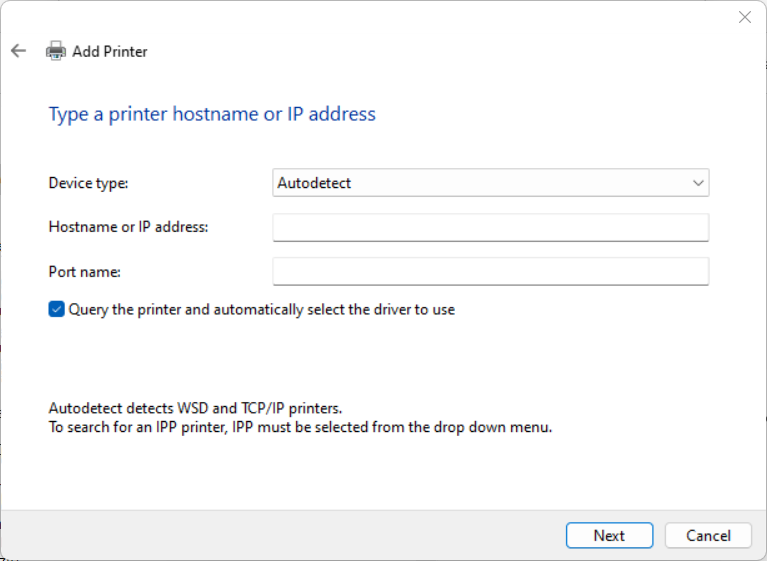The height and width of the screenshot is (561, 767).
Task: Cancel the printer setup wizard
Action: point(708,535)
